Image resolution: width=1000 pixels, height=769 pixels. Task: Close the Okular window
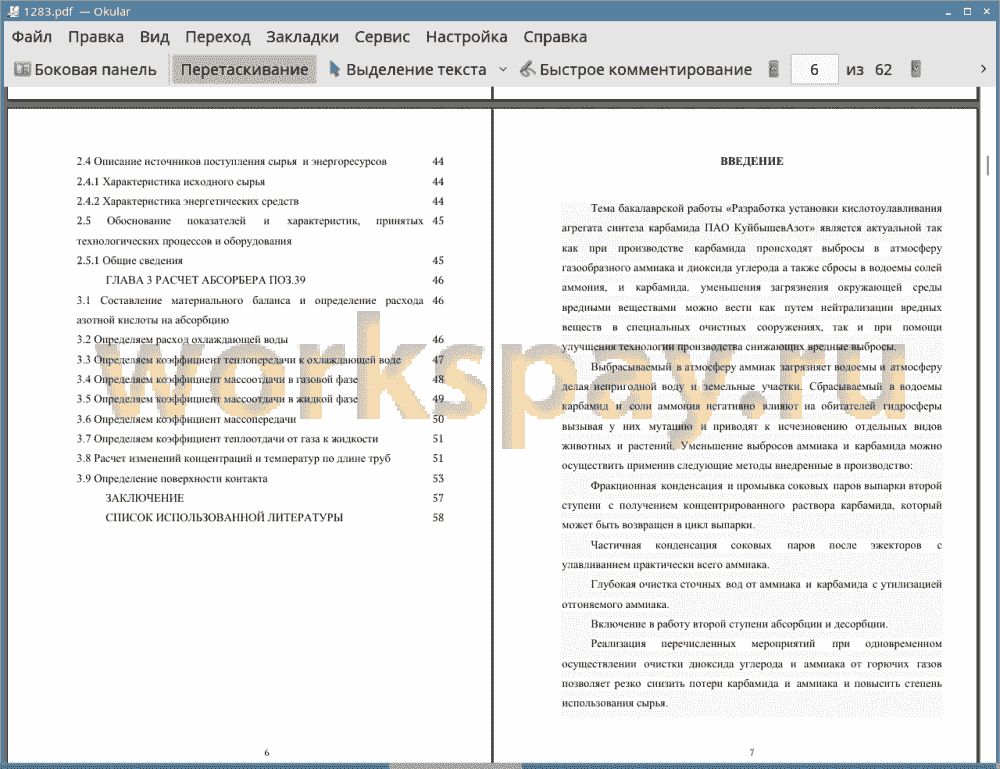[986, 11]
